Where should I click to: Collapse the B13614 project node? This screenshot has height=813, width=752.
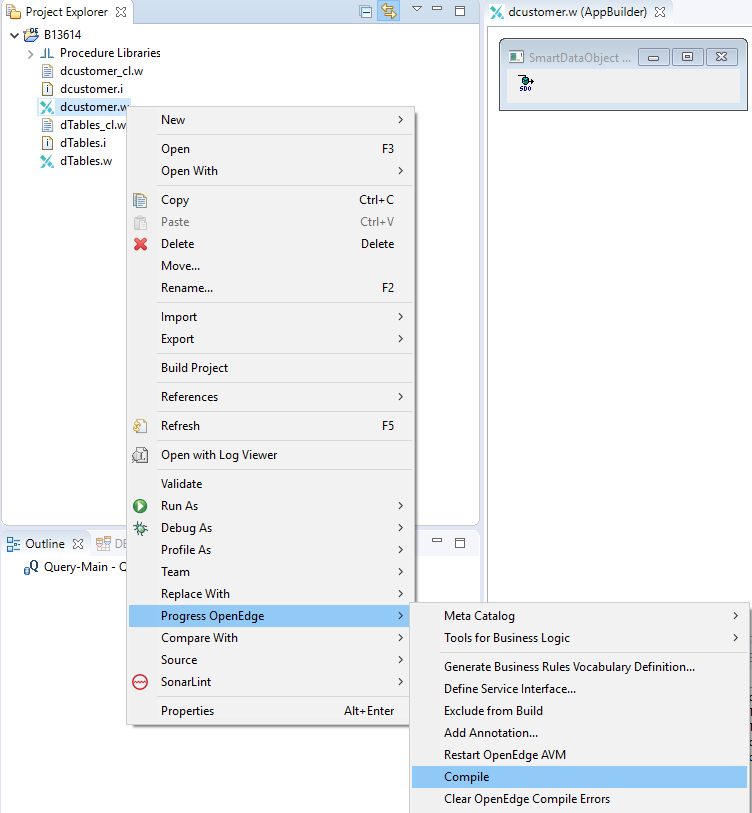click(x=15, y=35)
